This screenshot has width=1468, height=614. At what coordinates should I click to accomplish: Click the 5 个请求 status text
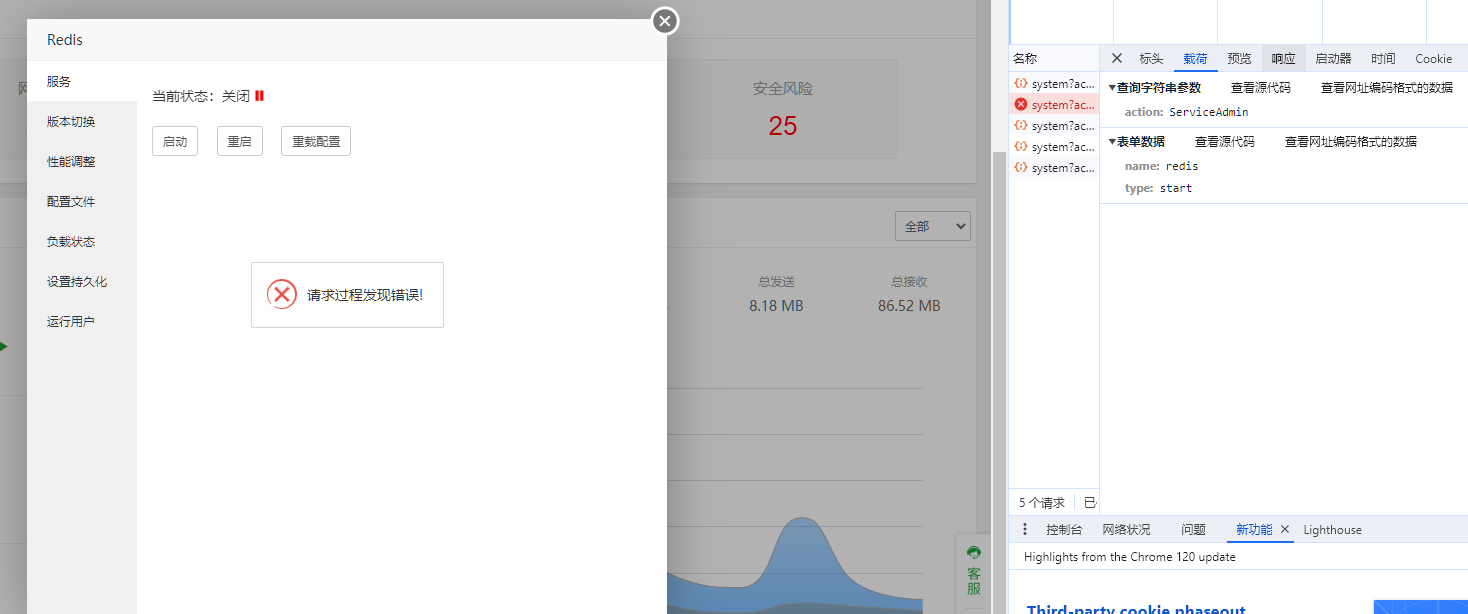(1042, 503)
